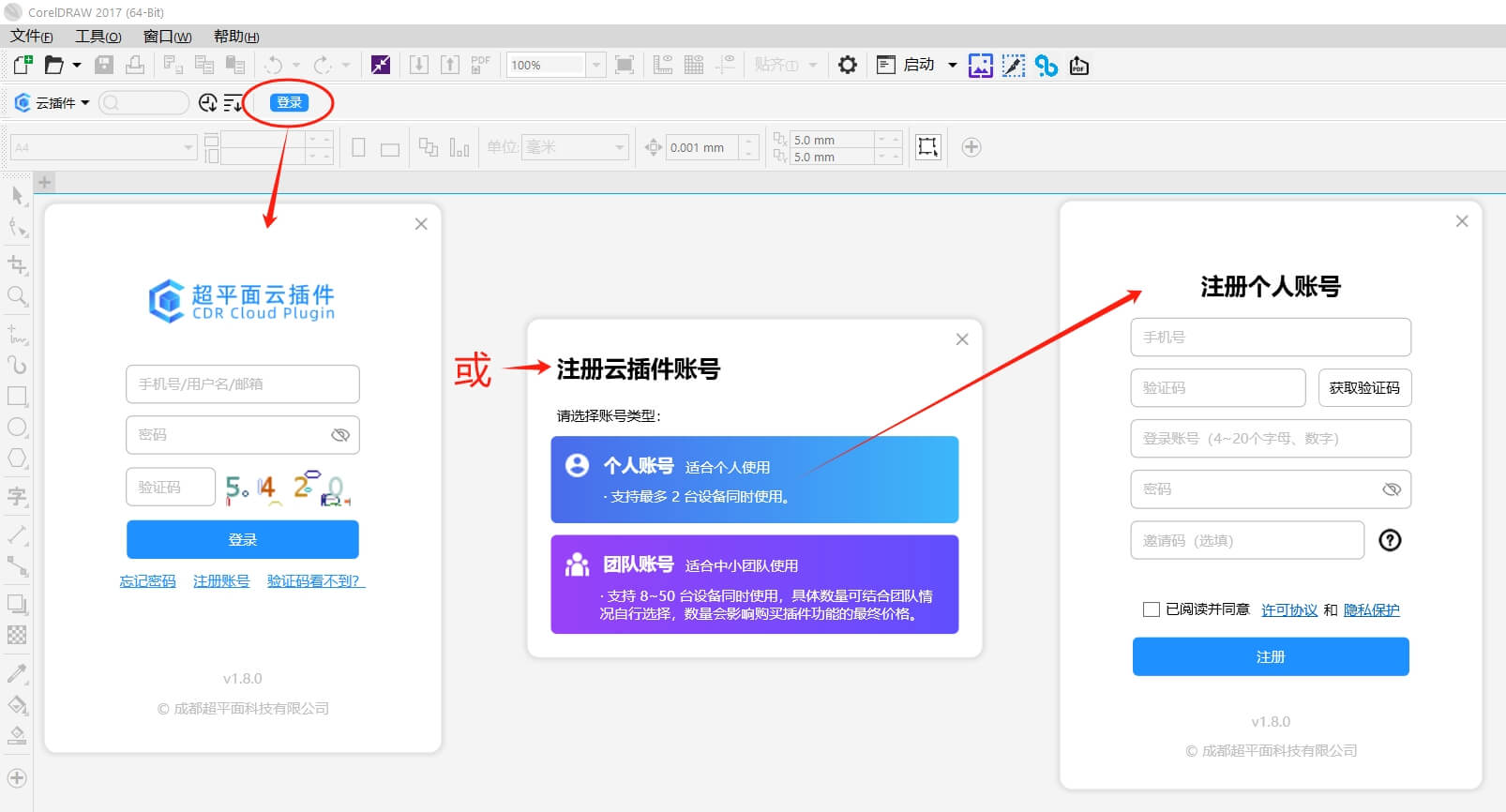Expand the 云插件 dropdown
1506x812 pixels.
(x=85, y=102)
